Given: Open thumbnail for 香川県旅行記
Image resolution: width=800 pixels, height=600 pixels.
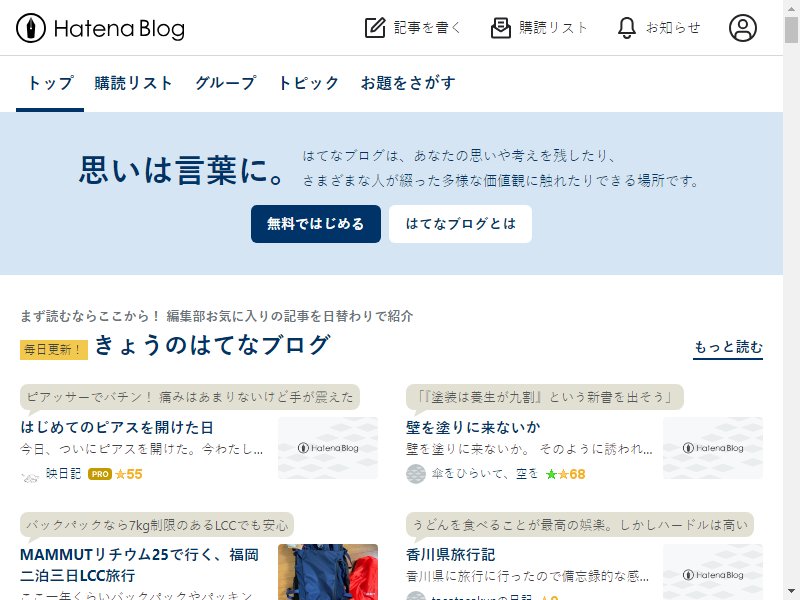Looking at the screenshot, I should click(x=713, y=572).
